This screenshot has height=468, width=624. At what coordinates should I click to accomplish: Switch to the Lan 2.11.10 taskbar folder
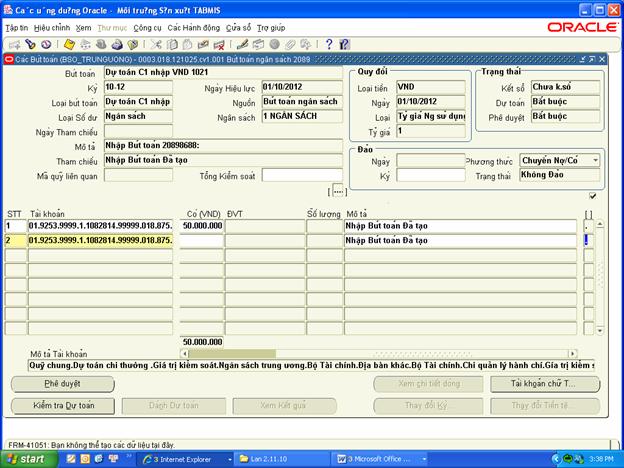(281, 459)
